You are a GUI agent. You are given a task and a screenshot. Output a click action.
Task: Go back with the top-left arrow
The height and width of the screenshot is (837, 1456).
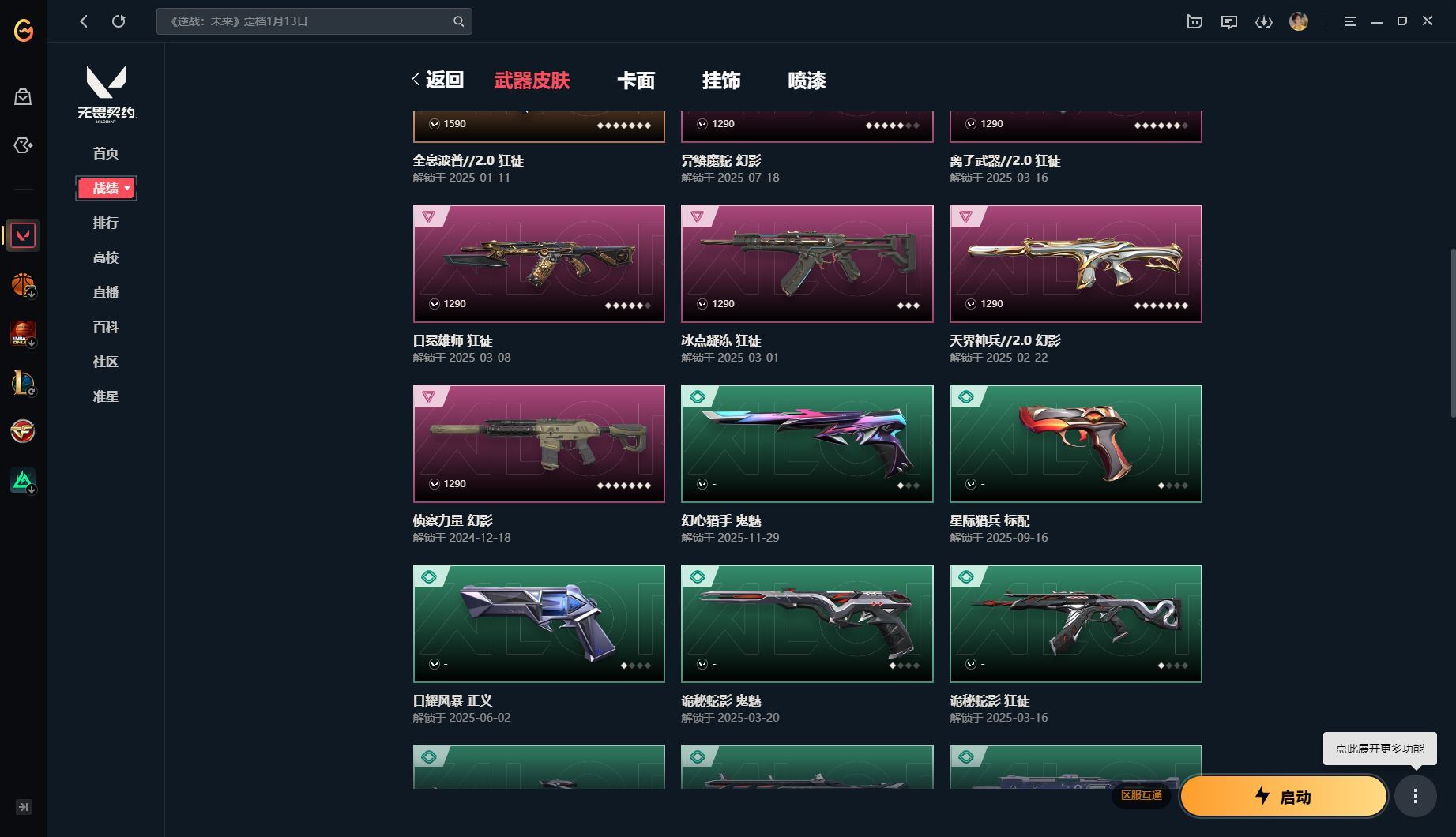(x=84, y=21)
